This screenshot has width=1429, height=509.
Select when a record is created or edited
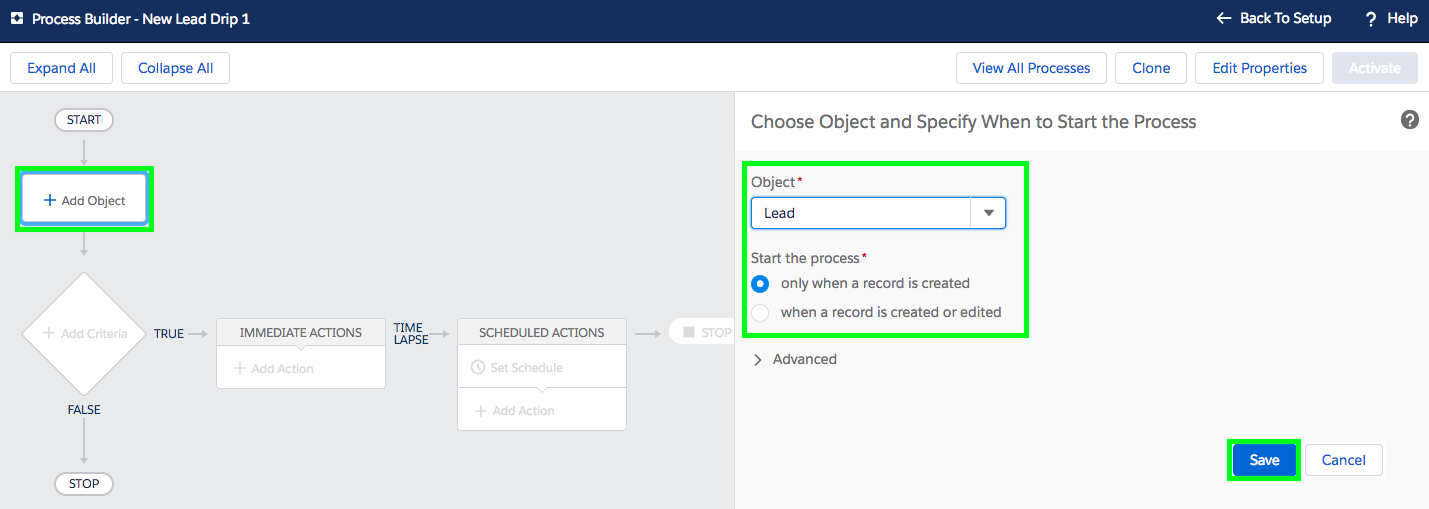760,312
